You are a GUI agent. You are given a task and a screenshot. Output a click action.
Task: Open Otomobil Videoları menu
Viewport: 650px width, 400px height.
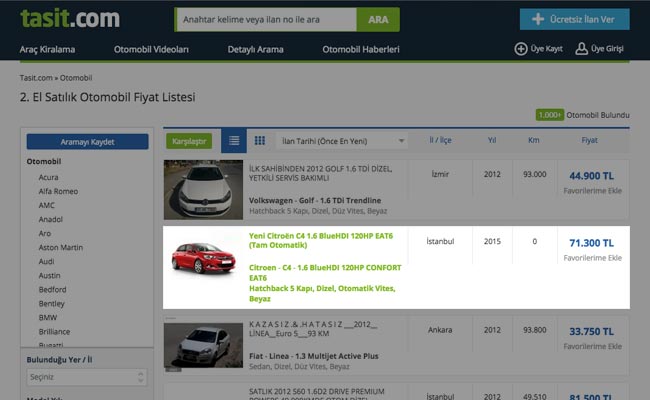tap(151, 49)
